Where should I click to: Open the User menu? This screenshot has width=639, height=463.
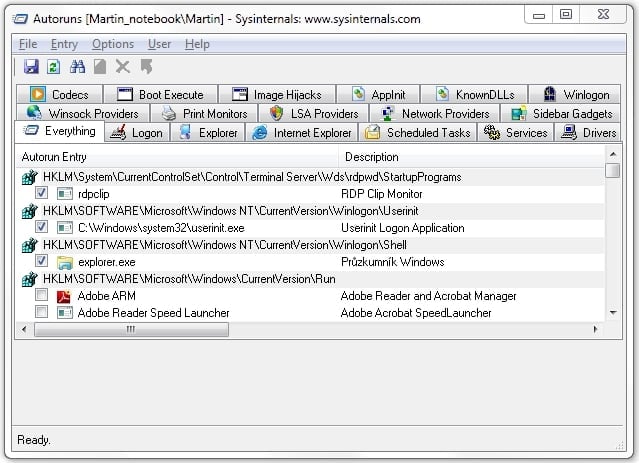point(159,44)
